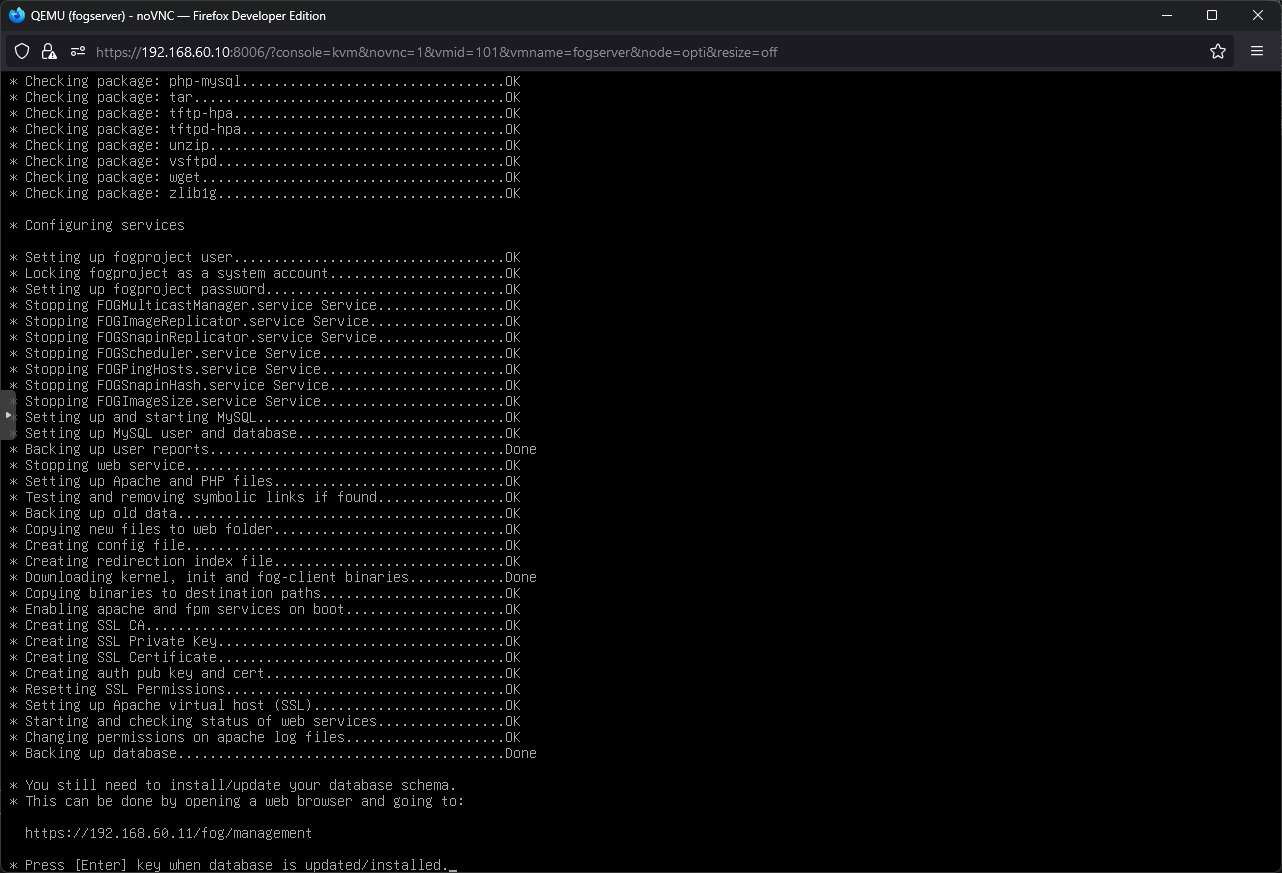
Task: Click the 'Stopping FOGMulticastManager.service Service' line
Action: pos(265,305)
